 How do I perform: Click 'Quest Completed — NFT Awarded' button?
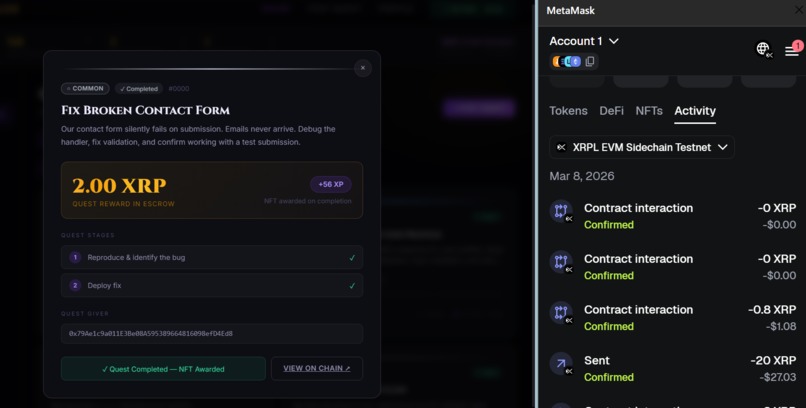pyautogui.click(x=163, y=368)
